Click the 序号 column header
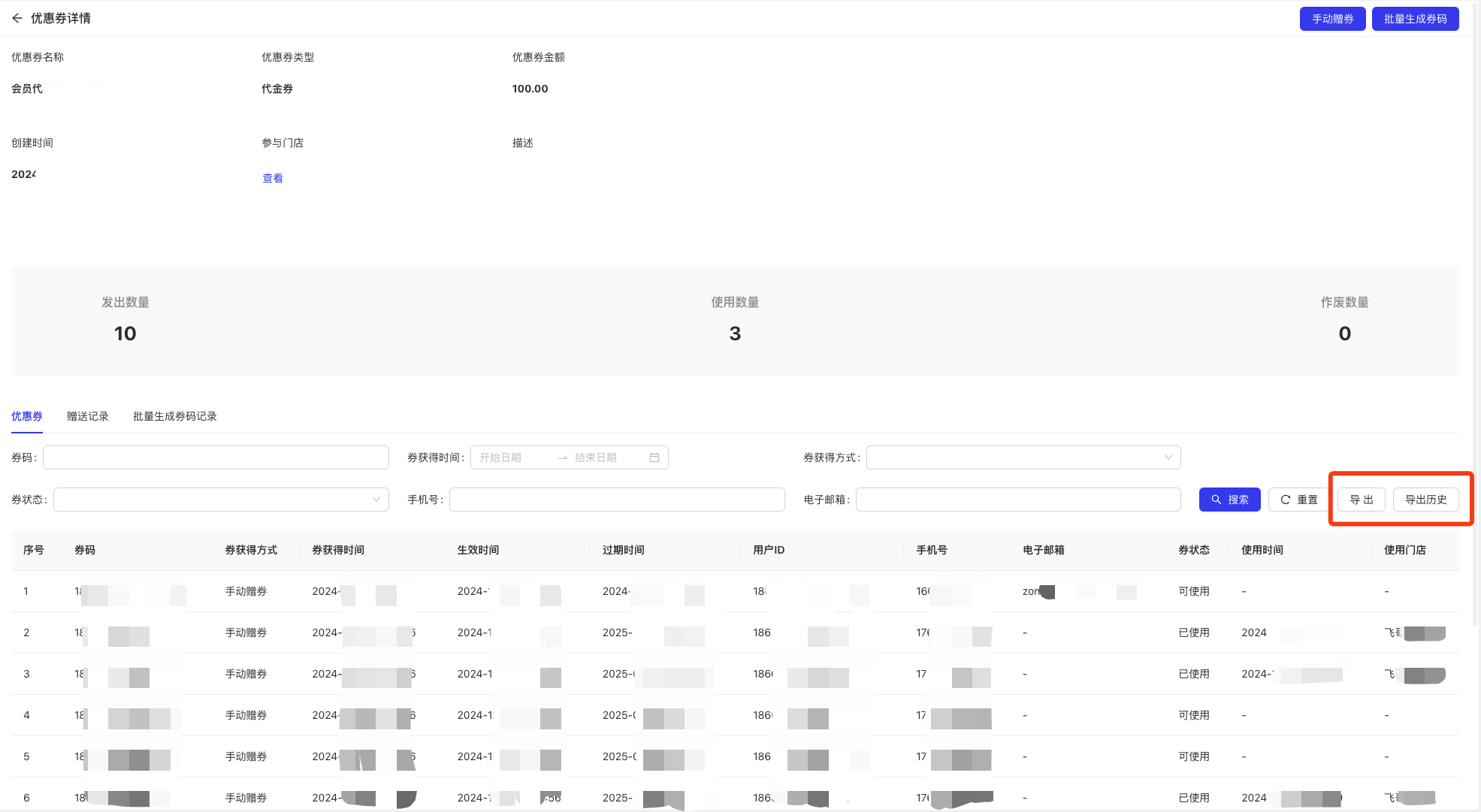The width and height of the screenshot is (1481, 812). [x=34, y=550]
